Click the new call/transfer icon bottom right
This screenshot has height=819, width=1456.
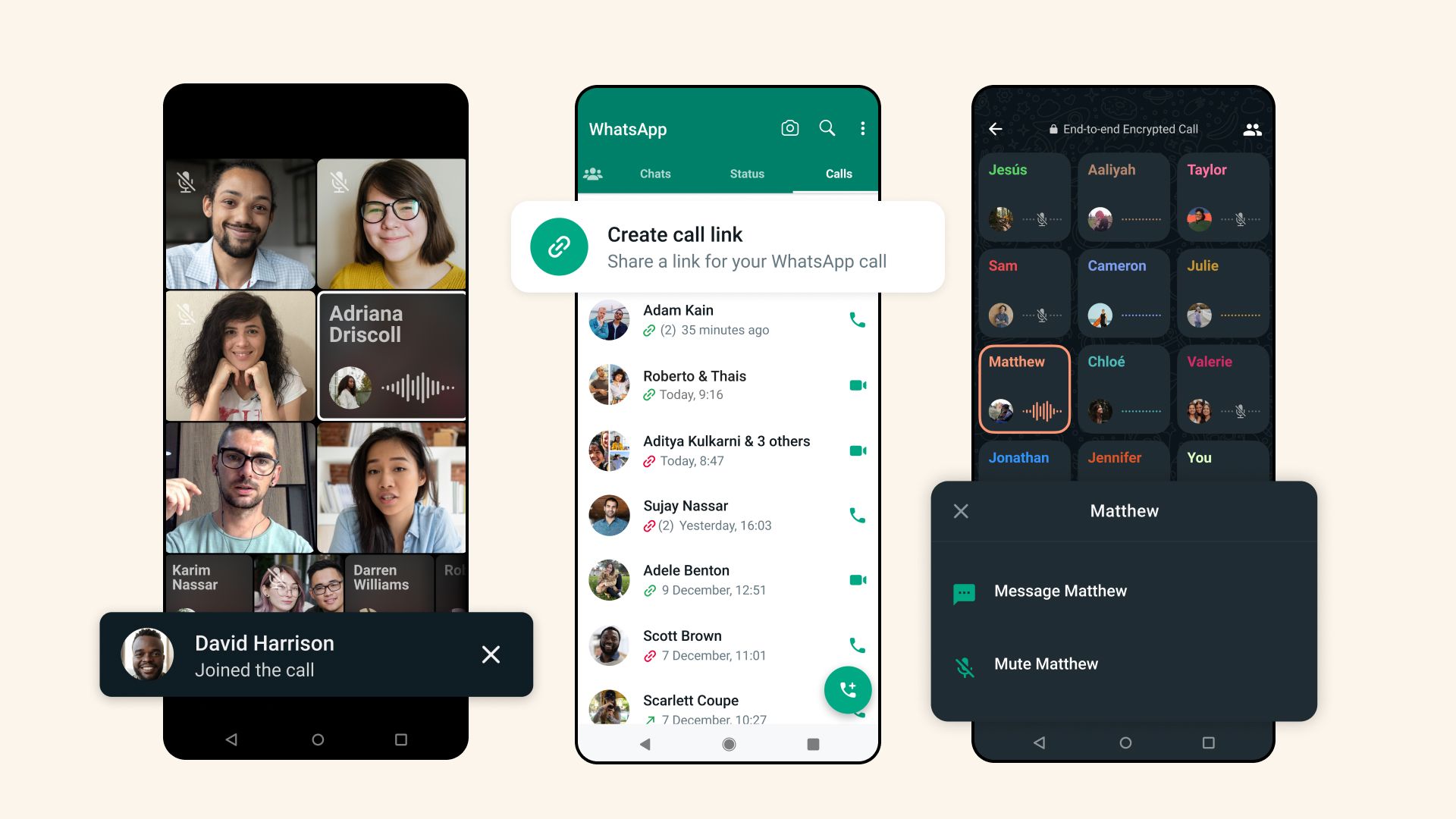tap(846, 689)
